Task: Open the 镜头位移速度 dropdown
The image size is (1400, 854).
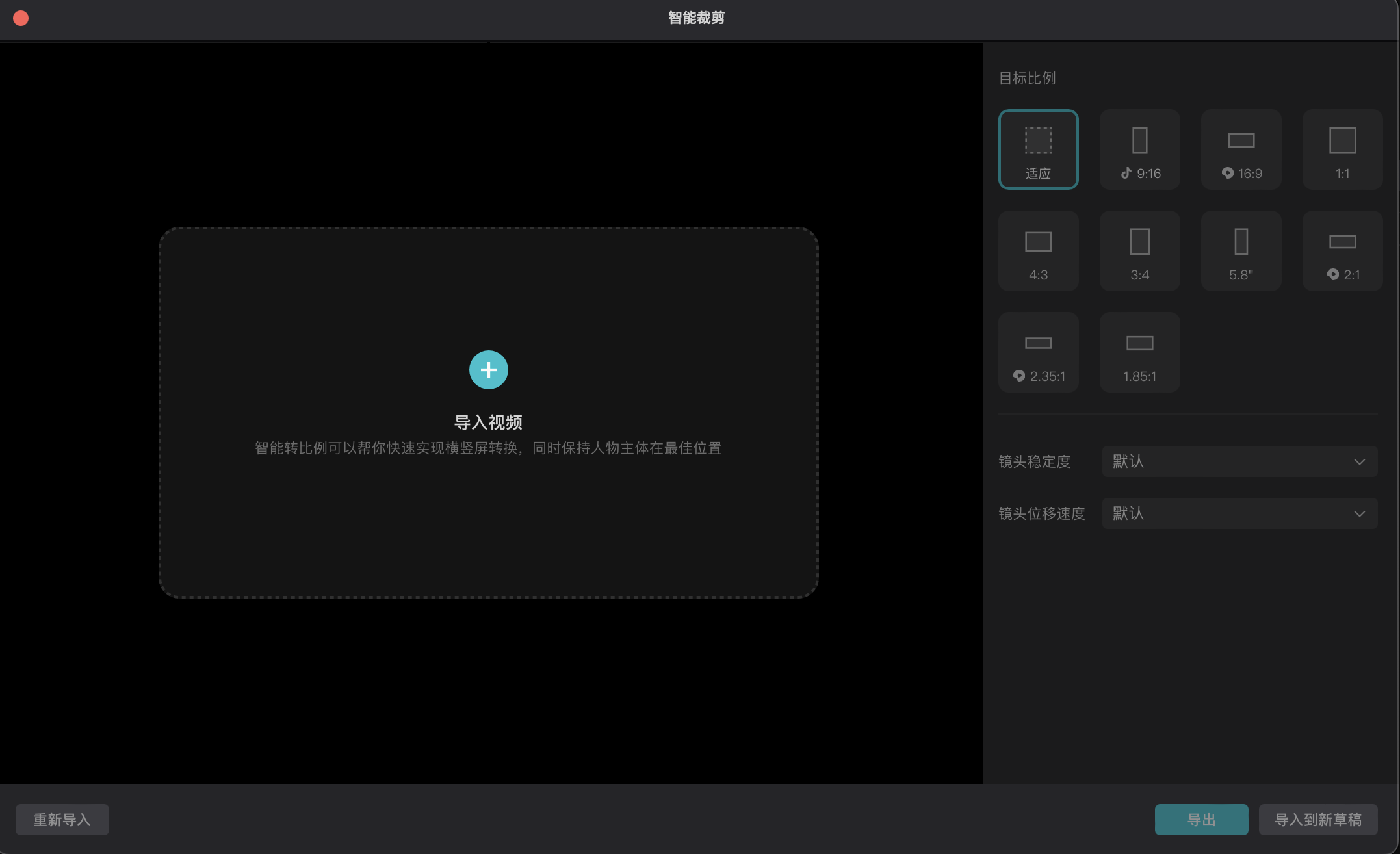Action: (x=1239, y=513)
